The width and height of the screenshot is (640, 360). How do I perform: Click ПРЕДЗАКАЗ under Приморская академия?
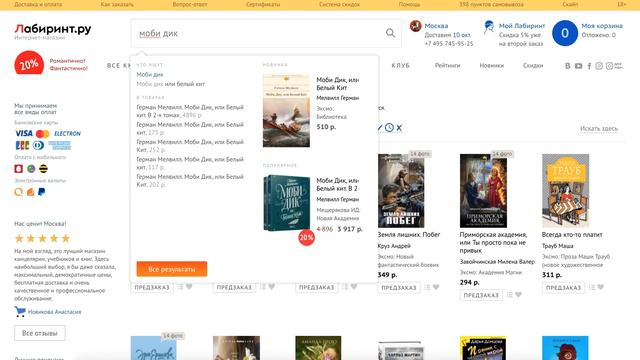[x=481, y=295]
